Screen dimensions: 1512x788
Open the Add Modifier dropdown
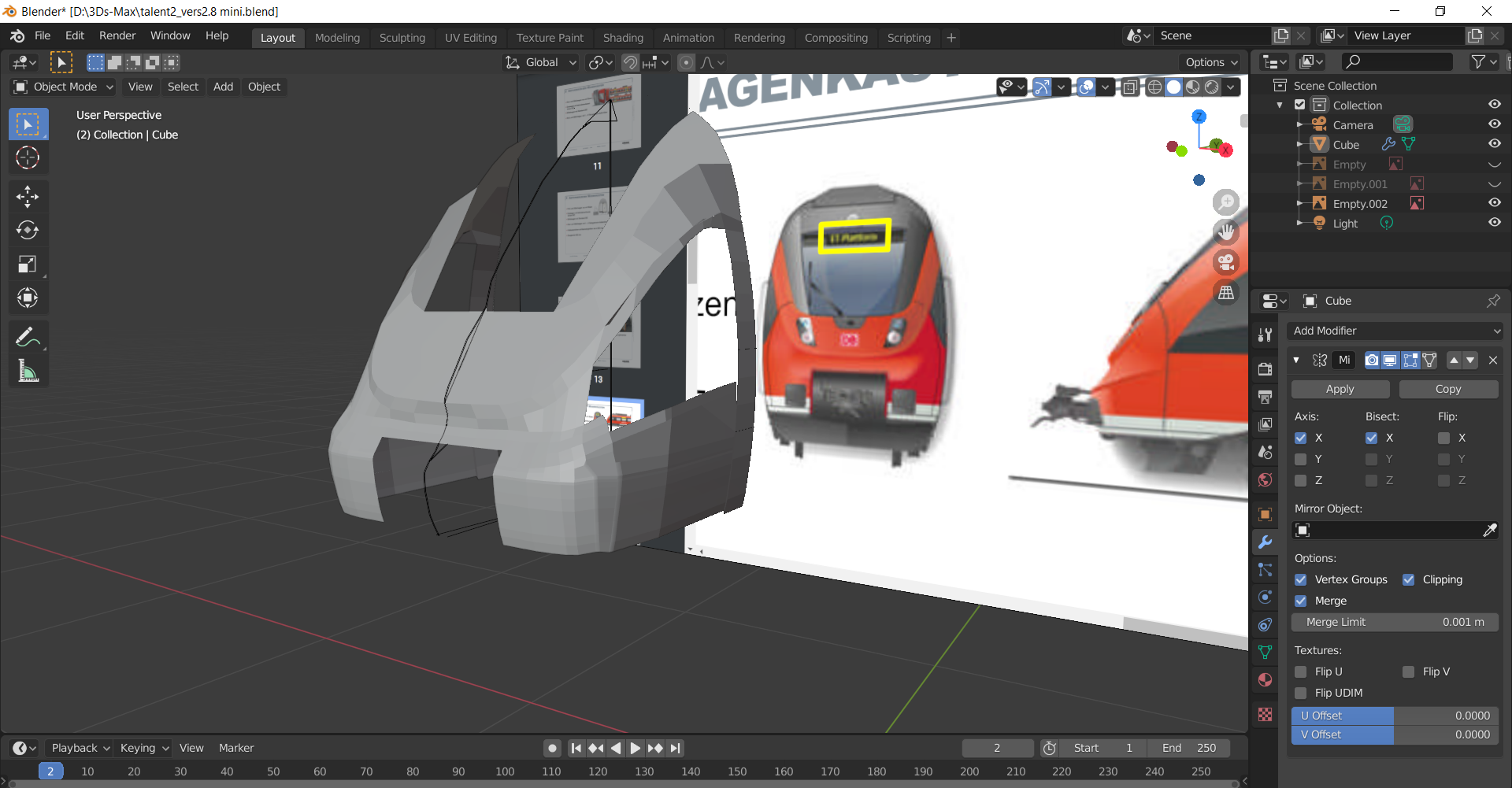[1395, 331]
